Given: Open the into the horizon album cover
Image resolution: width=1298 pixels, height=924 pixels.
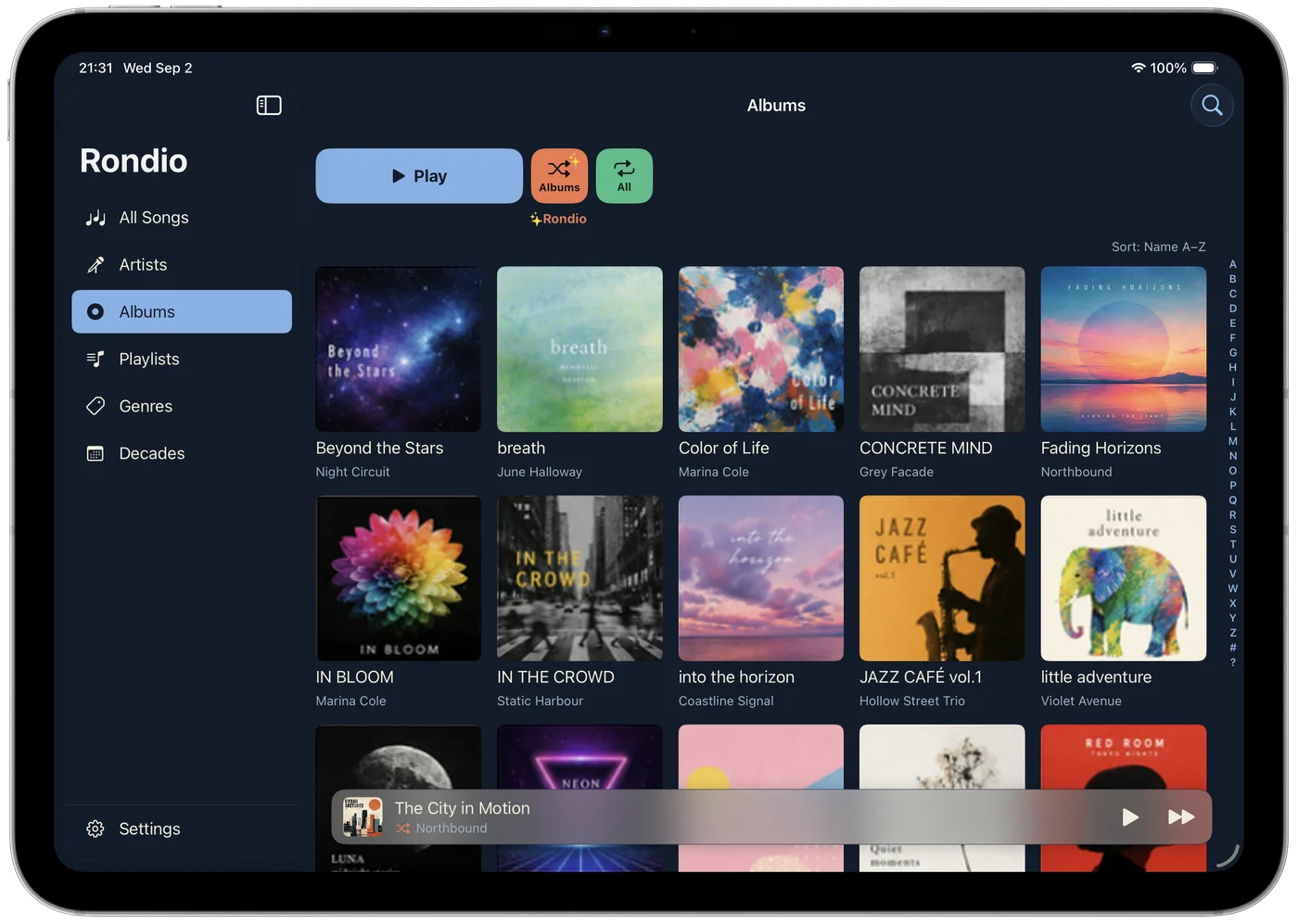Looking at the screenshot, I should coord(761,578).
